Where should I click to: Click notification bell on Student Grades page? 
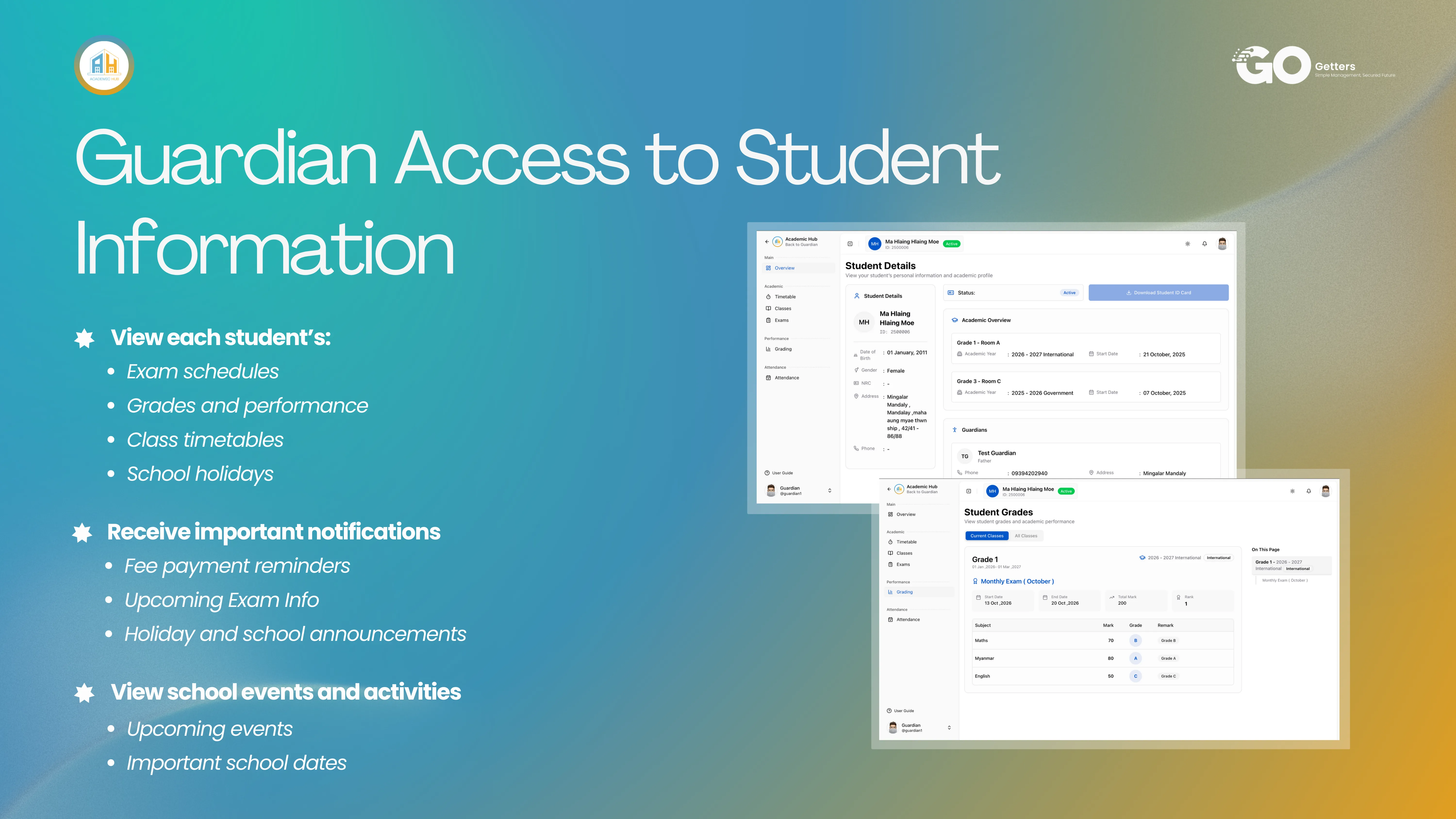pyautogui.click(x=1308, y=491)
